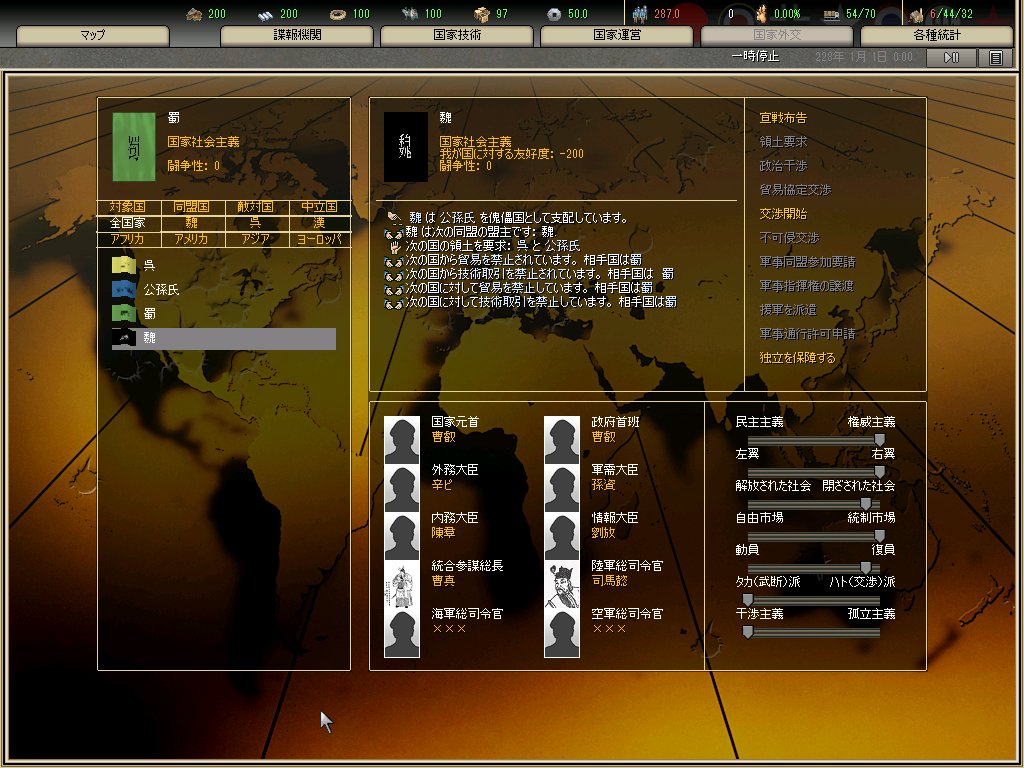Filter countries by 漢 faction
The image size is (1024, 768).
[x=319, y=223]
